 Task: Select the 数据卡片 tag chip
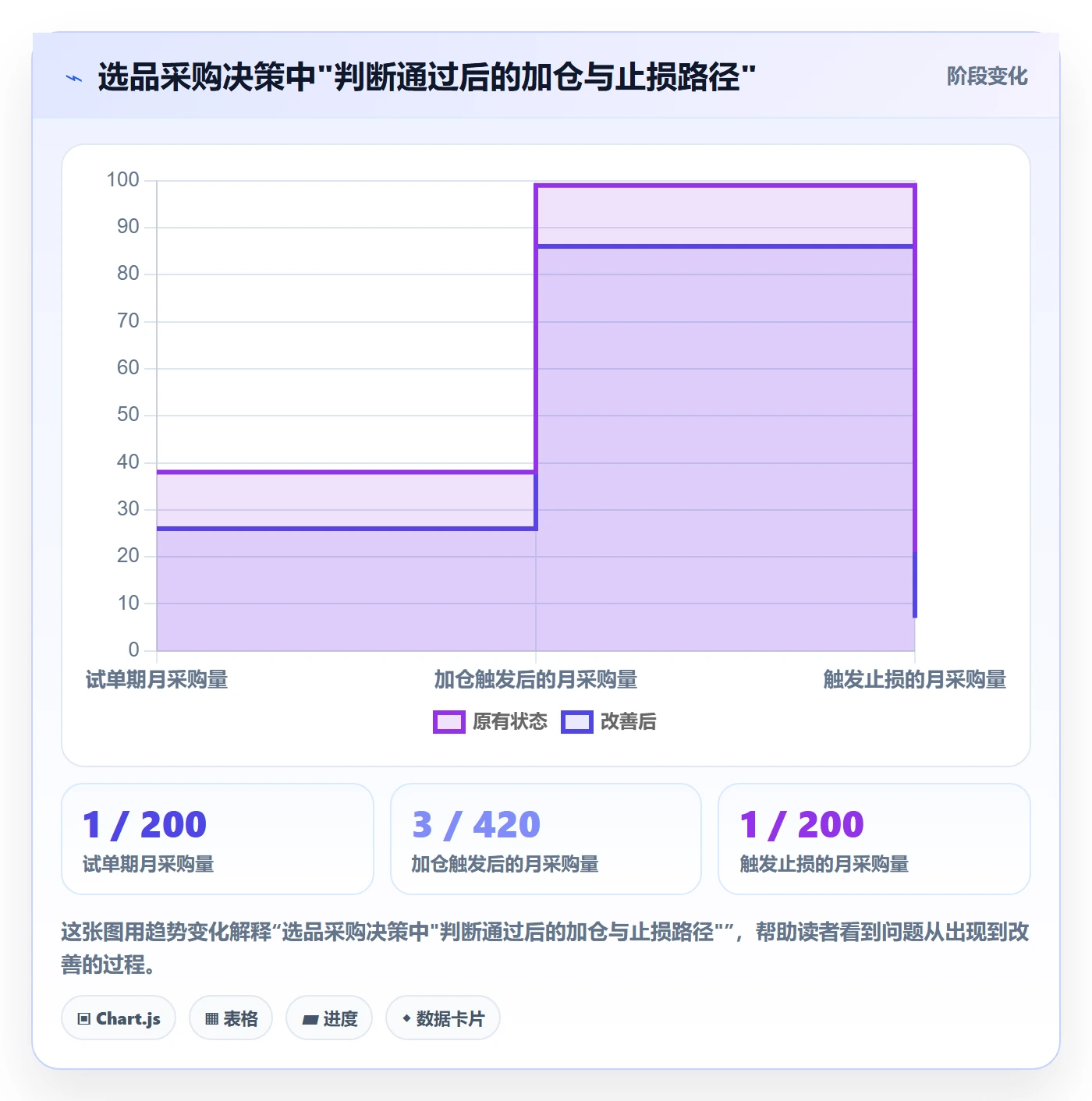[443, 1018]
